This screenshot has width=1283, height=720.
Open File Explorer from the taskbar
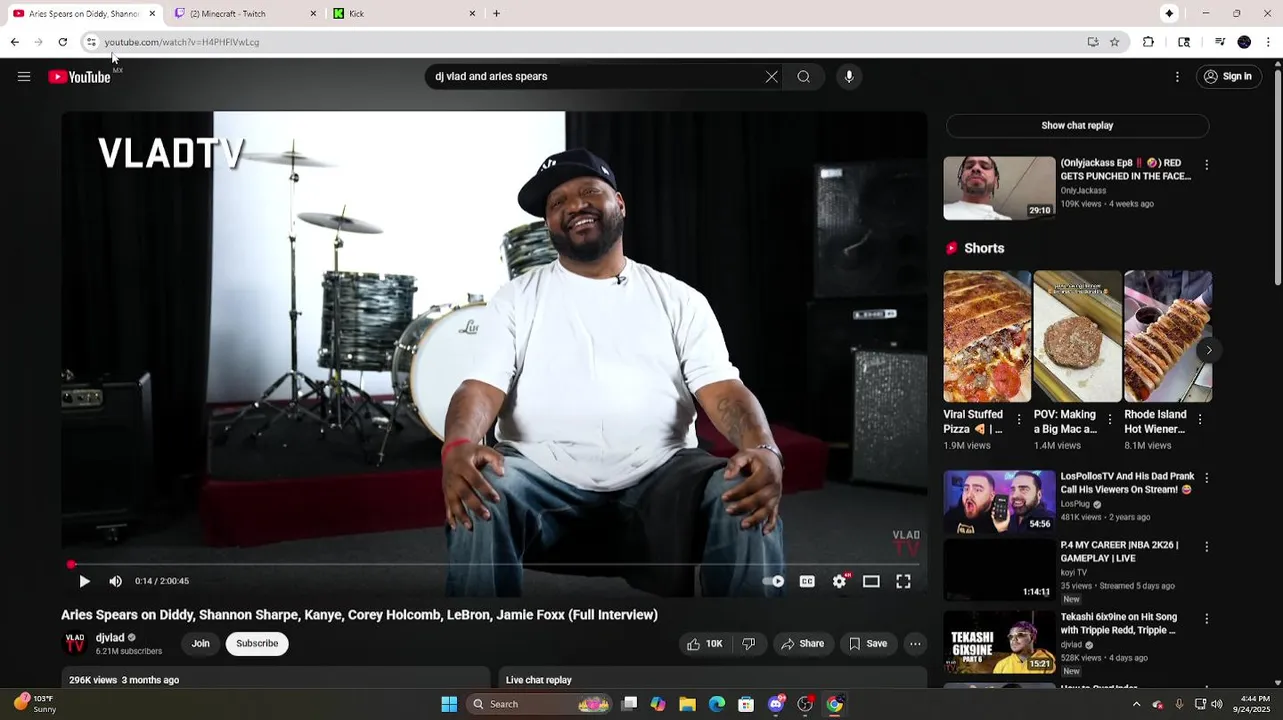click(687, 704)
